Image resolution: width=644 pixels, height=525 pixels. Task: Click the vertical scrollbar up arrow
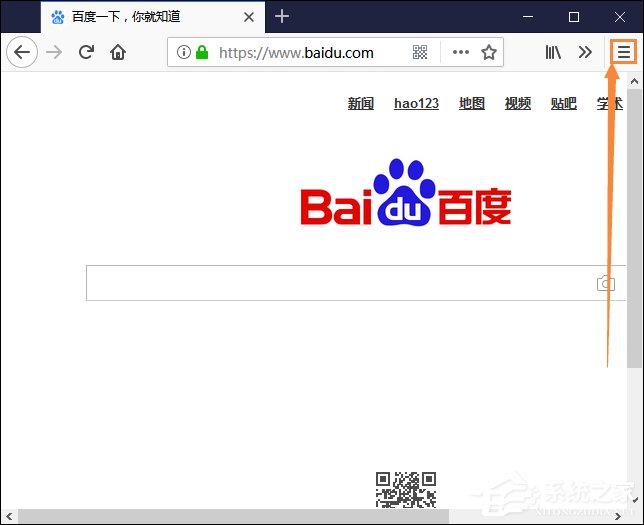(635, 81)
